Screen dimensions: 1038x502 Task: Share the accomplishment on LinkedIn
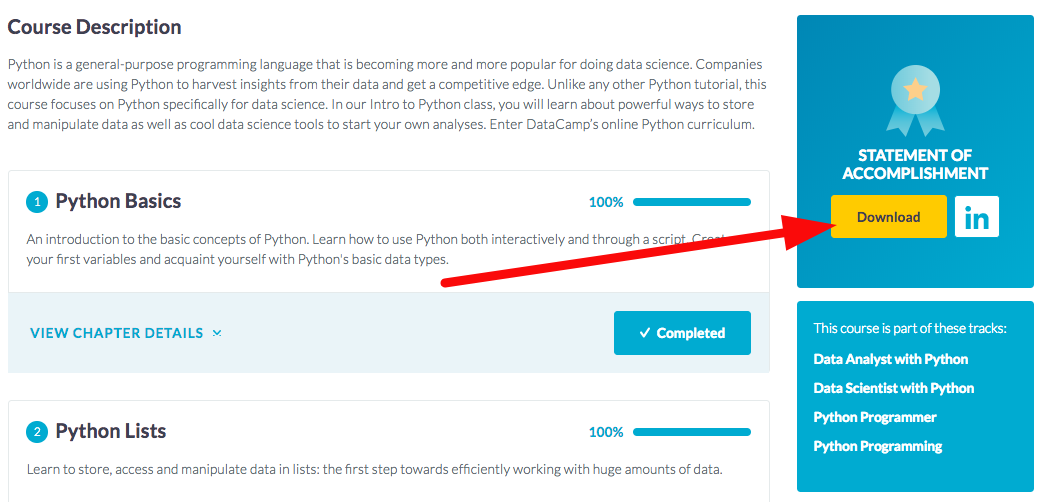[976, 217]
